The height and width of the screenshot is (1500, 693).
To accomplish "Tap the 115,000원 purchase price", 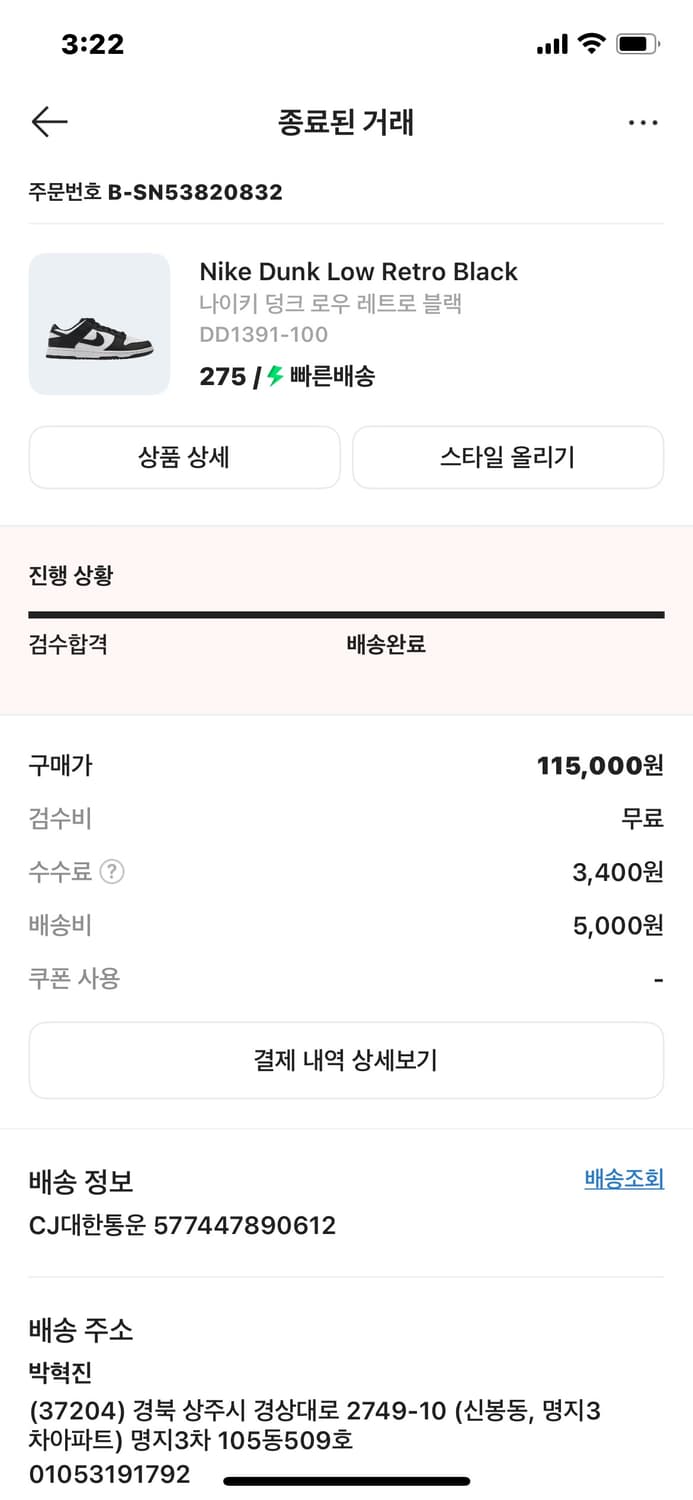I will pyautogui.click(x=600, y=766).
